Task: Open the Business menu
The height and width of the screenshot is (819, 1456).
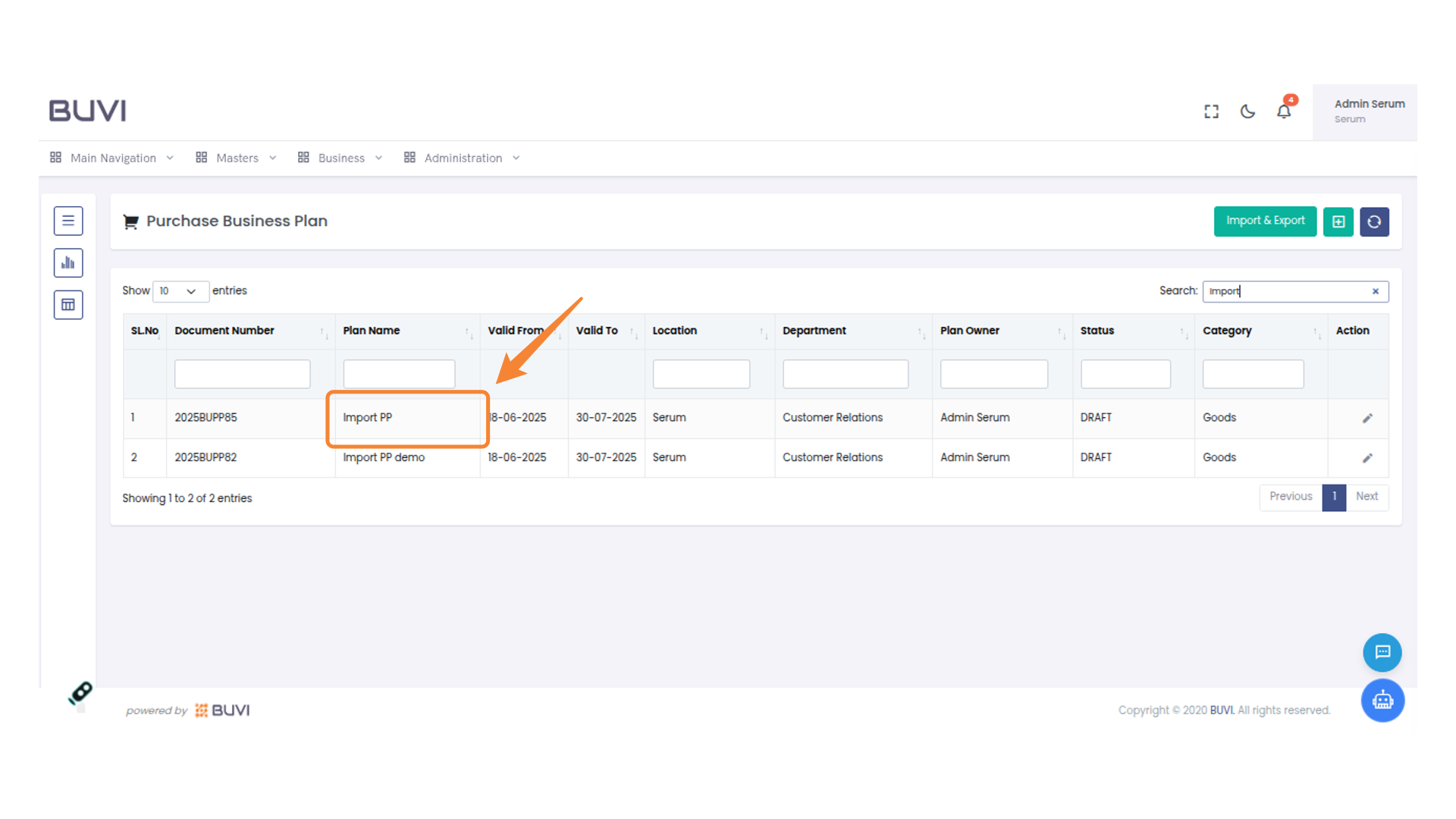Action: click(x=340, y=158)
